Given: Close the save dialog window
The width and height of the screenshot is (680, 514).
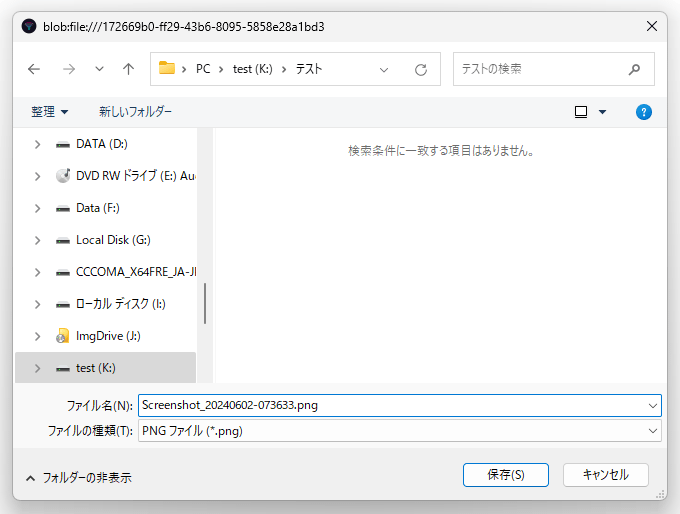Looking at the screenshot, I should coord(652,26).
